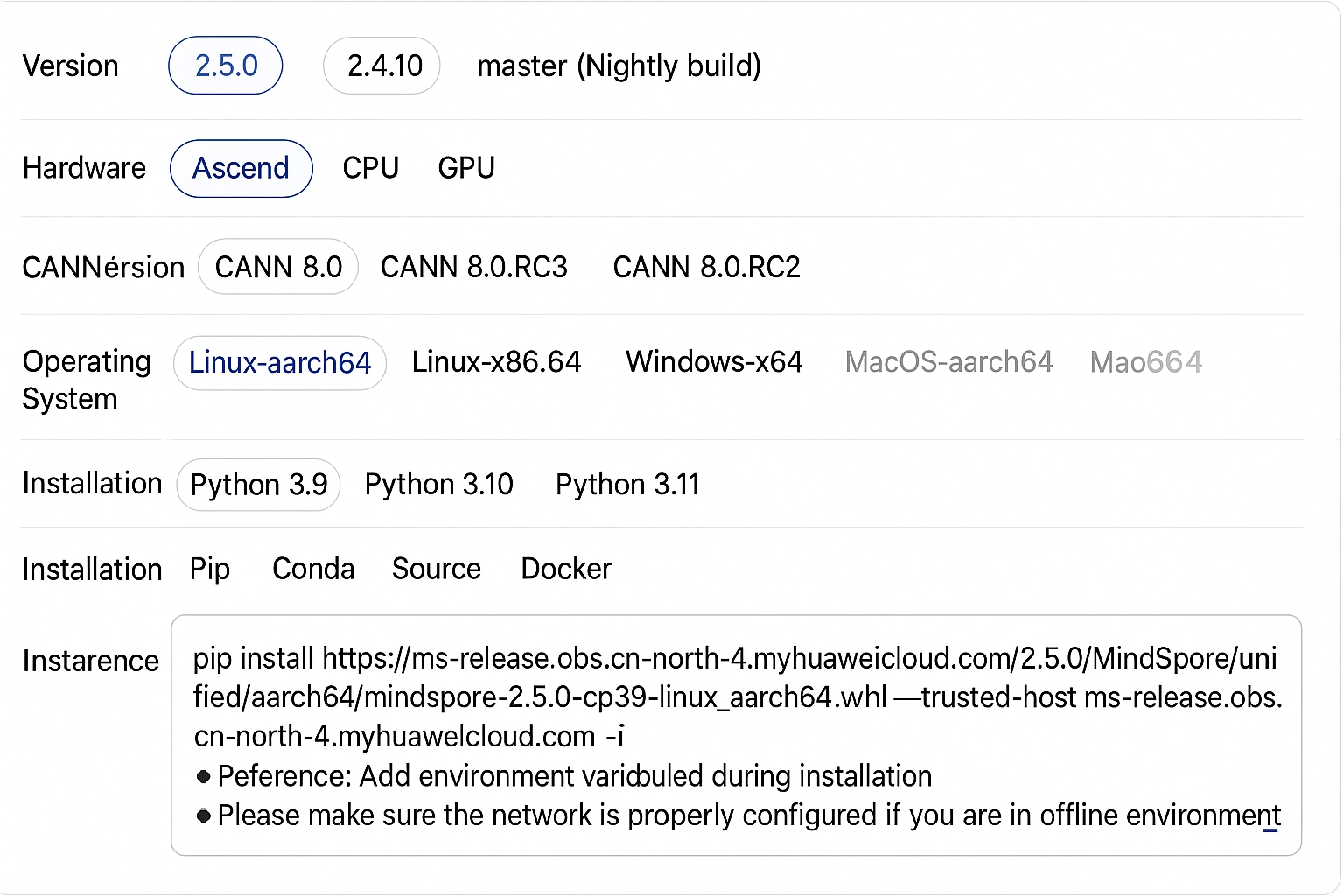The height and width of the screenshot is (896, 1344).
Task: Select Ascend hardware option
Action: 241,168
